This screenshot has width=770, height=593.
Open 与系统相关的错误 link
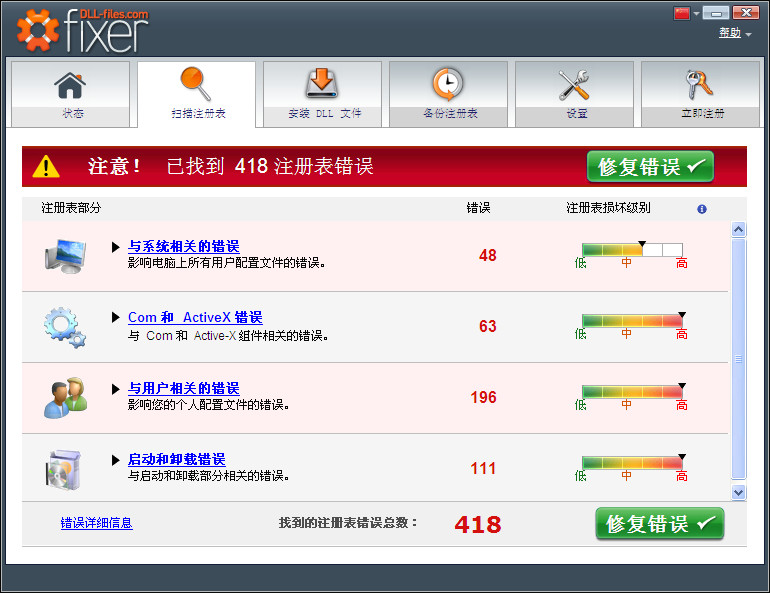pyautogui.click(x=184, y=246)
